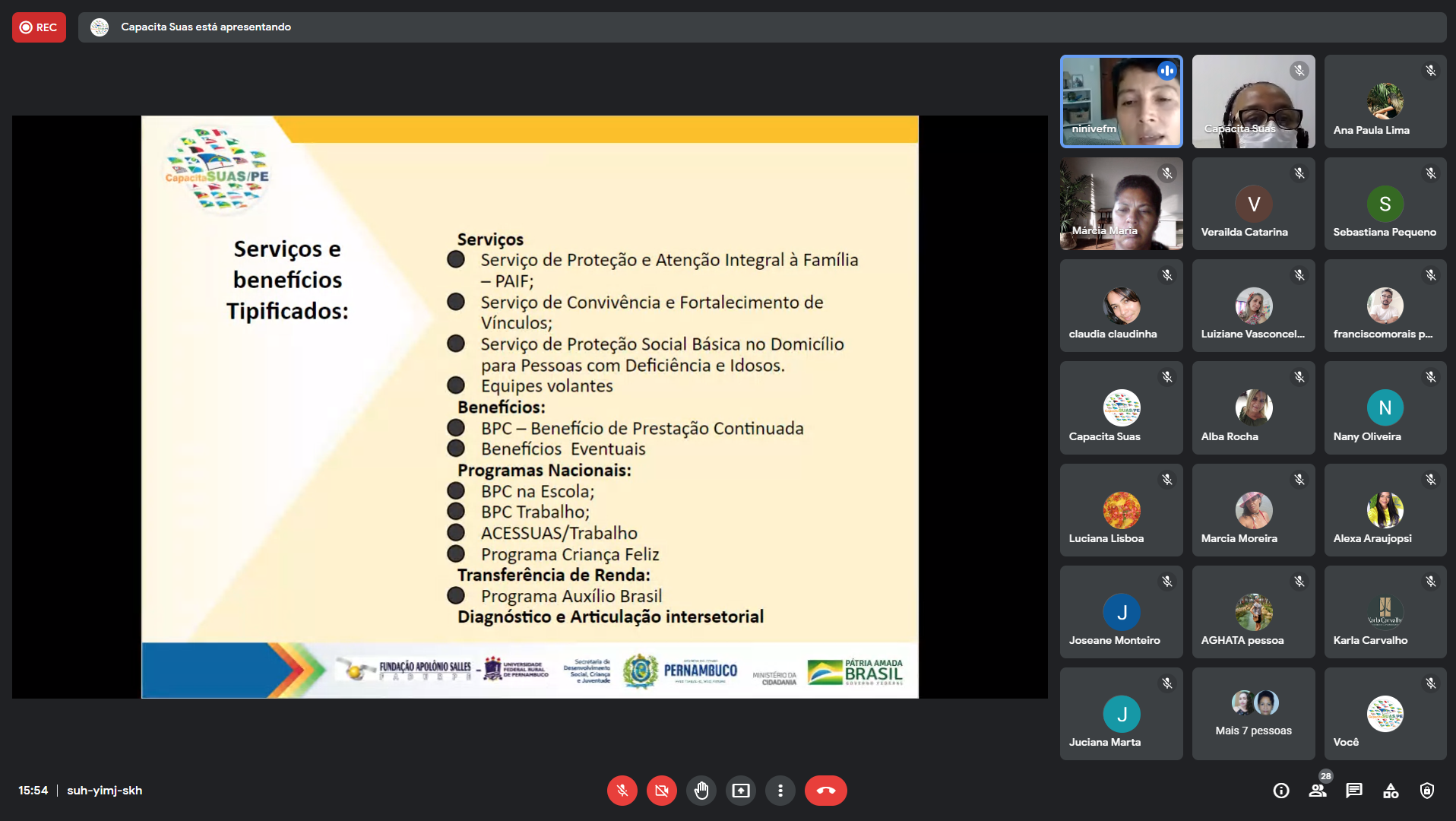Open host controls shield icon

[1427, 791]
